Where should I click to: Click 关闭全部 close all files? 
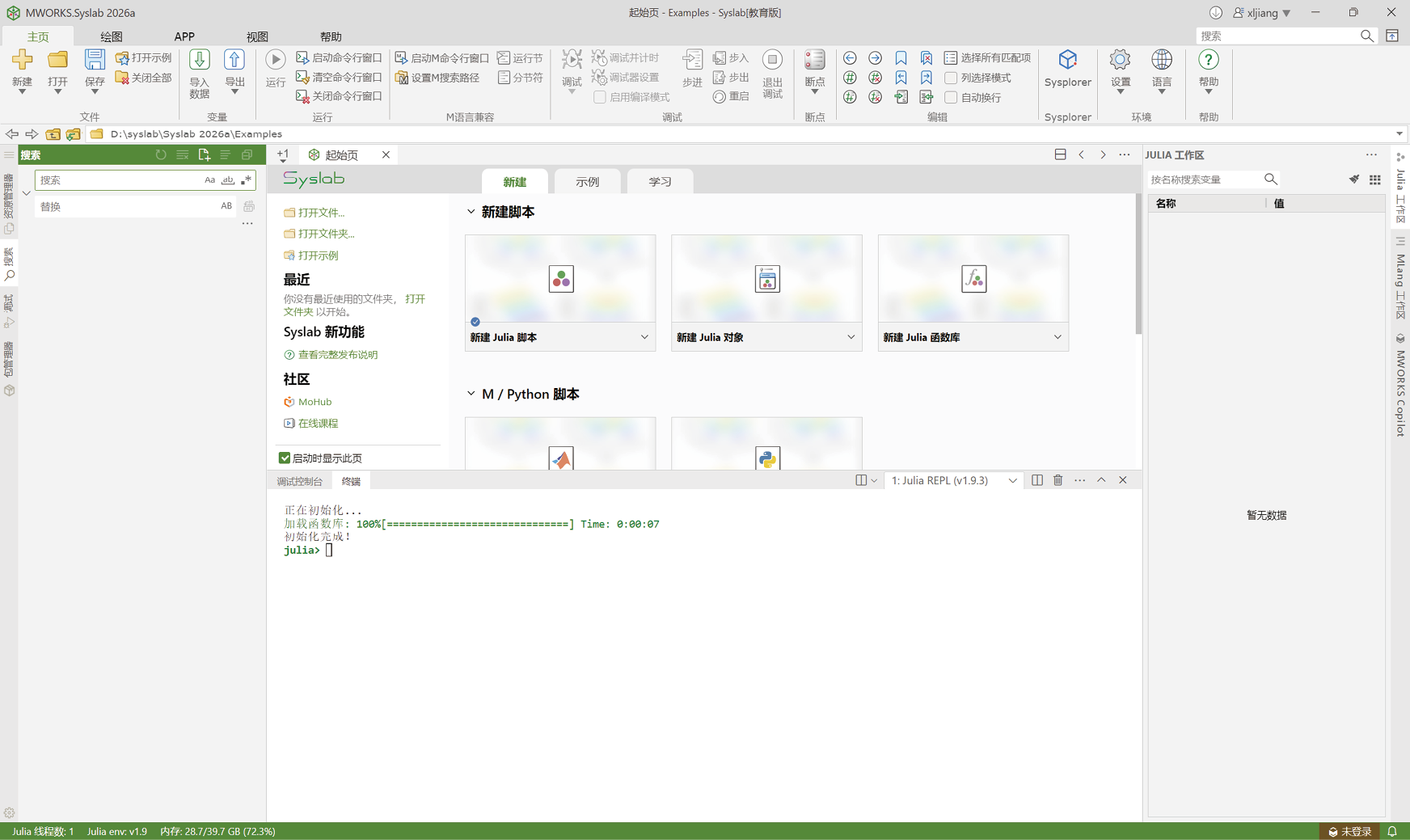point(144,78)
